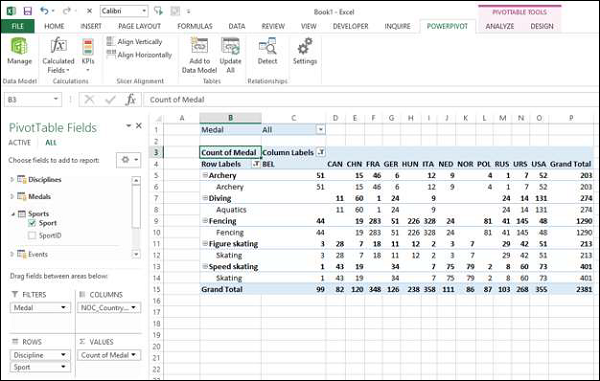Uncheck the Sport field checkbox

[x=32, y=223]
